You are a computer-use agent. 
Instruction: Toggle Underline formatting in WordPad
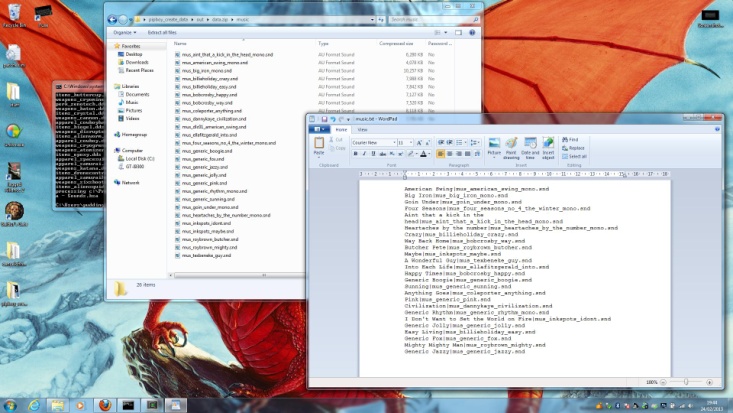(x=373, y=154)
